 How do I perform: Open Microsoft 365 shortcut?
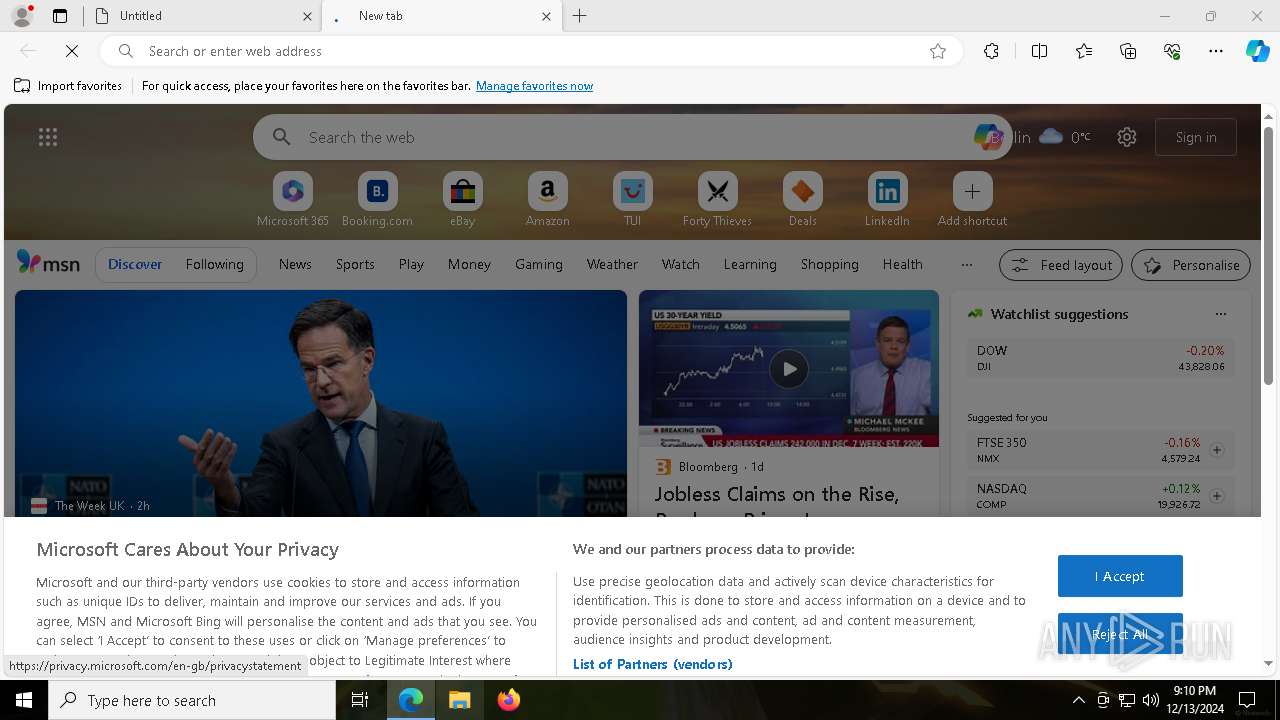click(293, 200)
